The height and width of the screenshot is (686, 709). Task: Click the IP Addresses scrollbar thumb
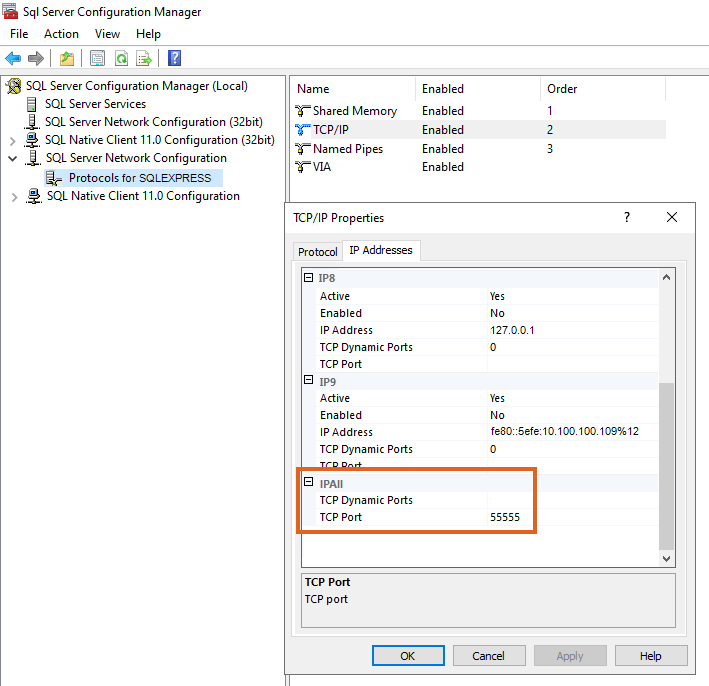click(x=666, y=466)
